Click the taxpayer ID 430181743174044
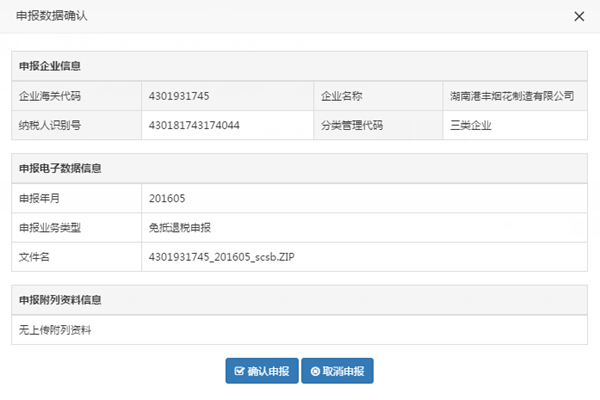The image size is (600, 400). click(x=194, y=125)
